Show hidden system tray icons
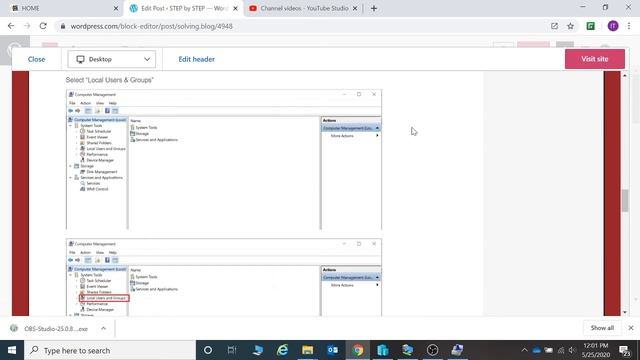The image size is (640, 360). [524, 350]
